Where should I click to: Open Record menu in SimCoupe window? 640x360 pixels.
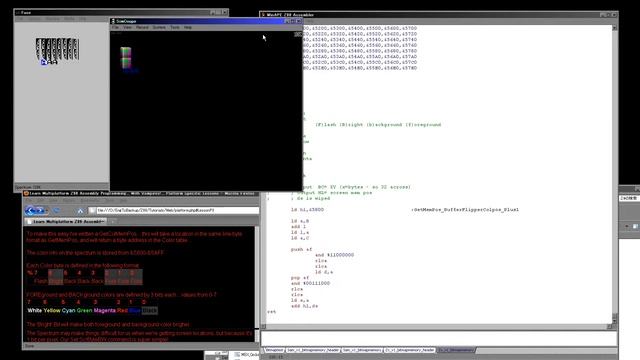click(142, 27)
